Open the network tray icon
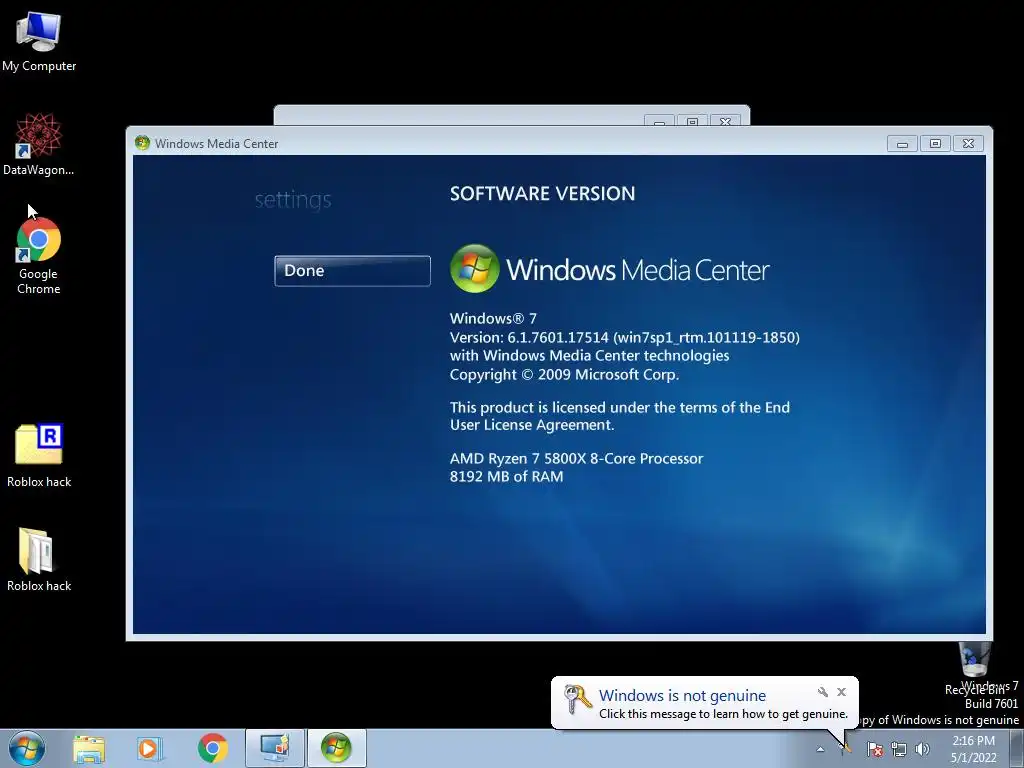The image size is (1024, 768). click(x=899, y=749)
